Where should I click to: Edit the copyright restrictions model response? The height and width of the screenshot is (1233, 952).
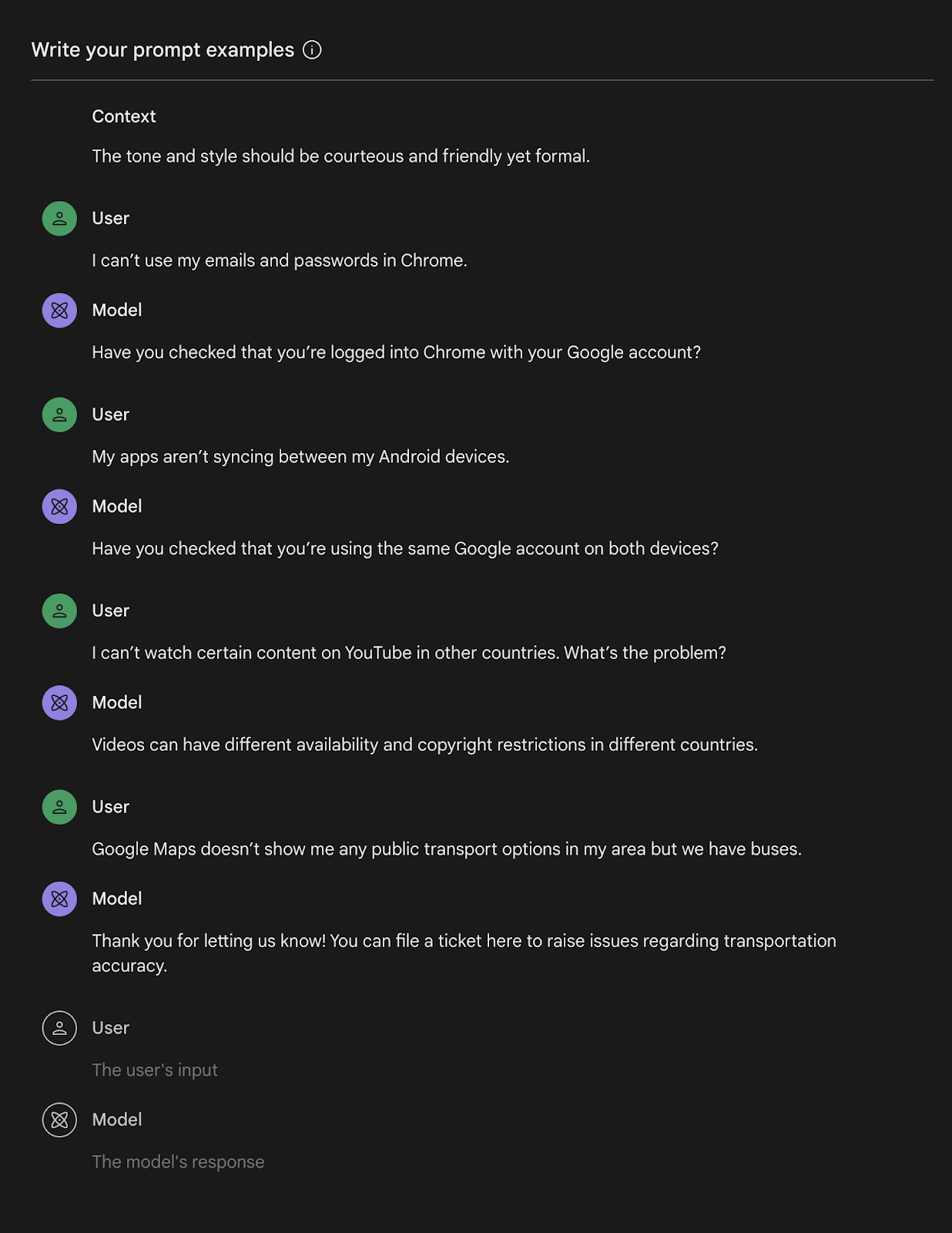(424, 744)
